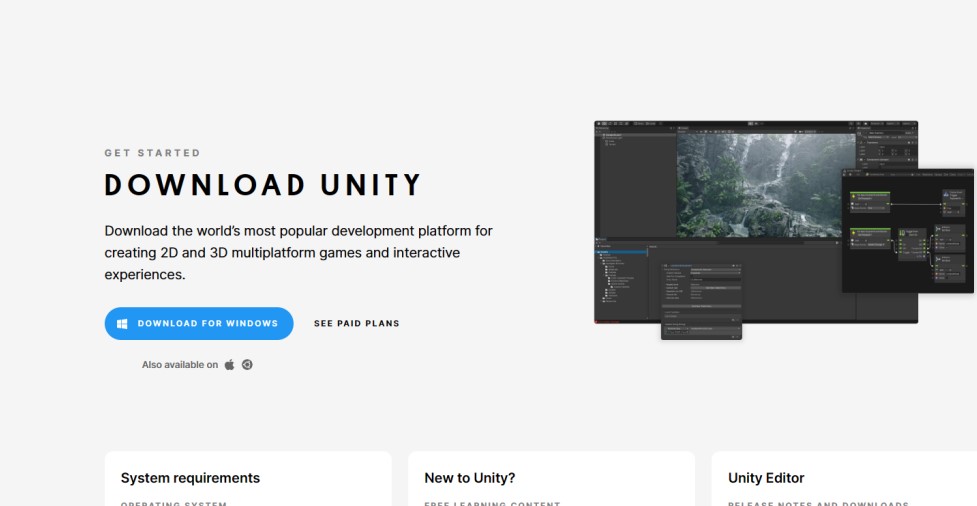
Task: Open the See Paid Plans link
Action: [356, 324]
